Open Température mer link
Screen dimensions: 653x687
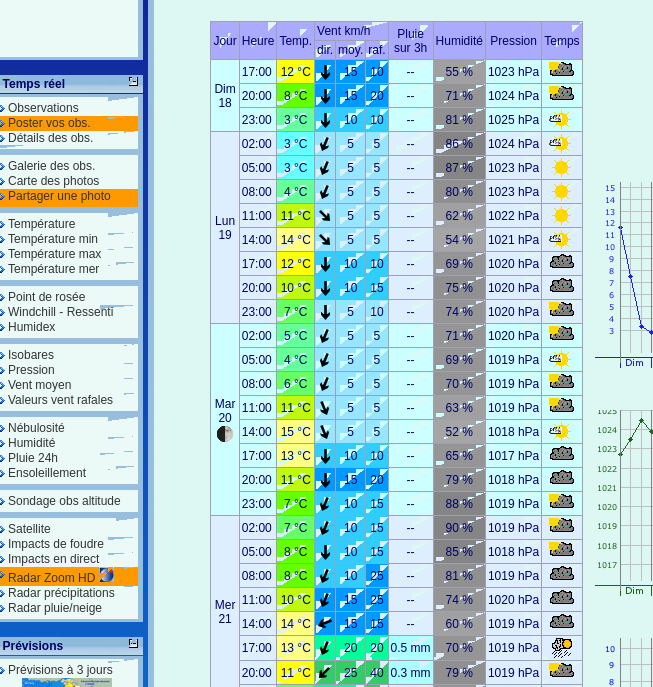[x=53, y=269]
